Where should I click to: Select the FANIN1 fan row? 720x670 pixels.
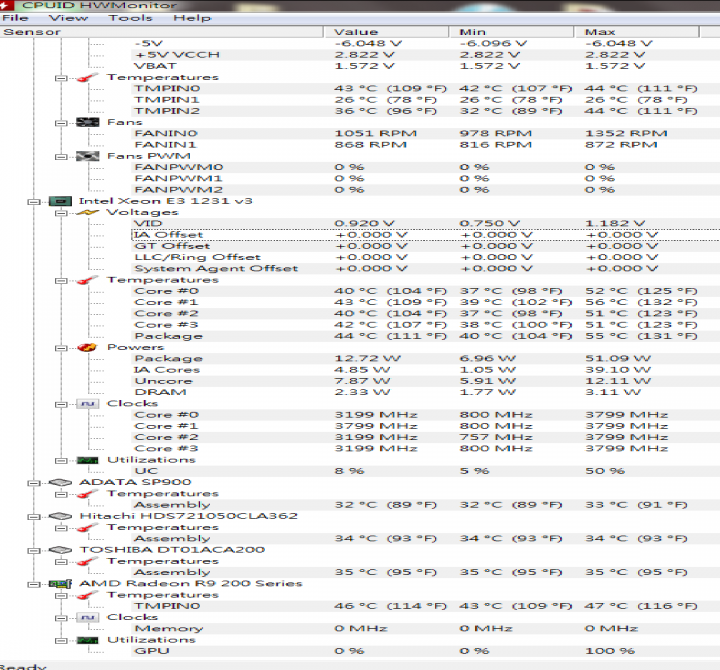point(425,145)
